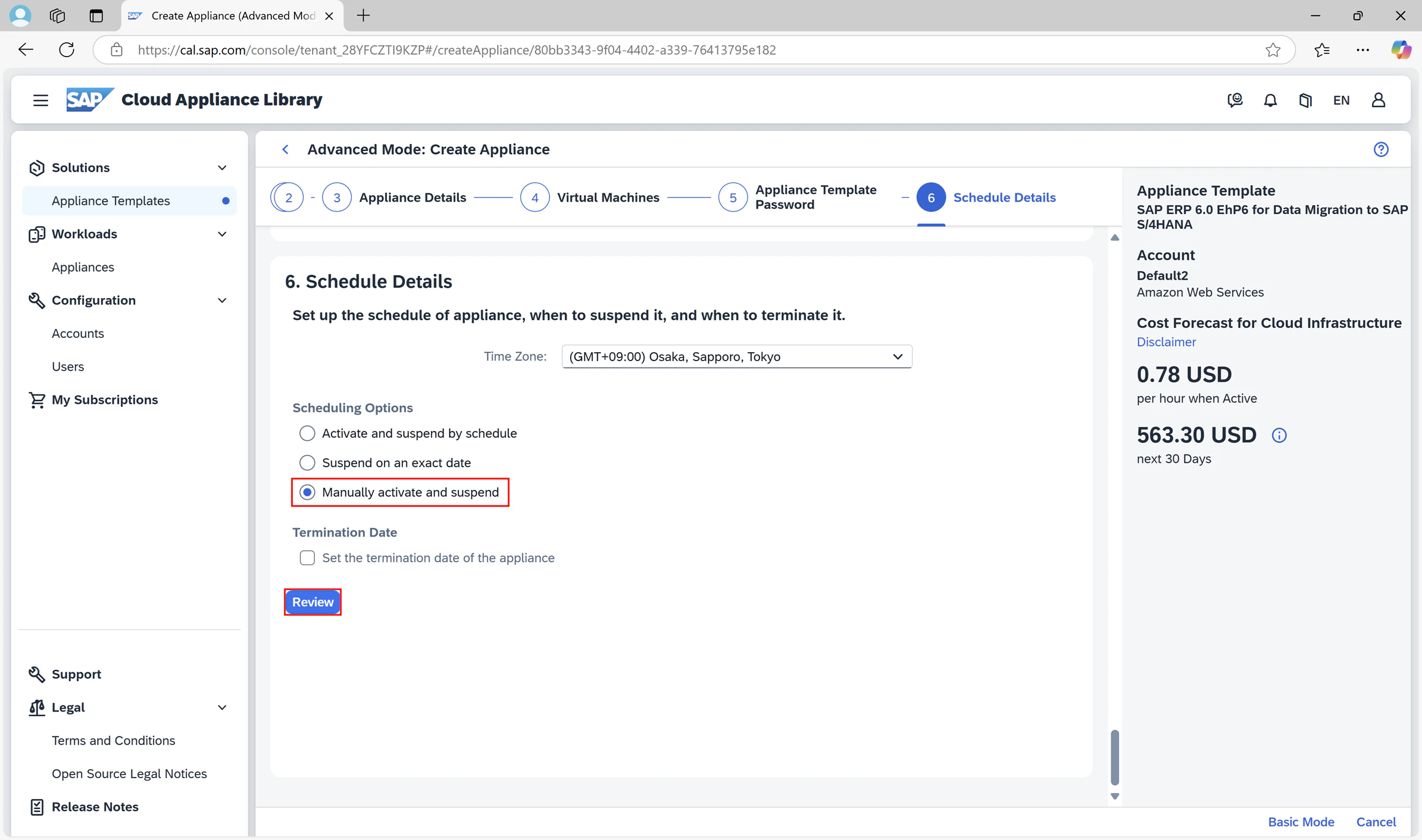Bookmark this page with the star icon
The height and width of the screenshot is (840, 1422).
tap(1273, 50)
